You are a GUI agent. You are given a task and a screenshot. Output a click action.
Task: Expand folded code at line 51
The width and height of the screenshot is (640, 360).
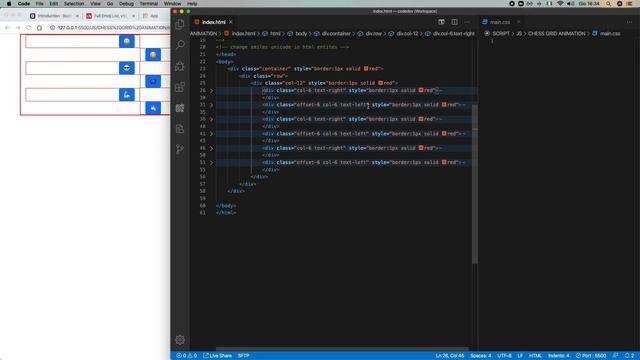[211, 162]
